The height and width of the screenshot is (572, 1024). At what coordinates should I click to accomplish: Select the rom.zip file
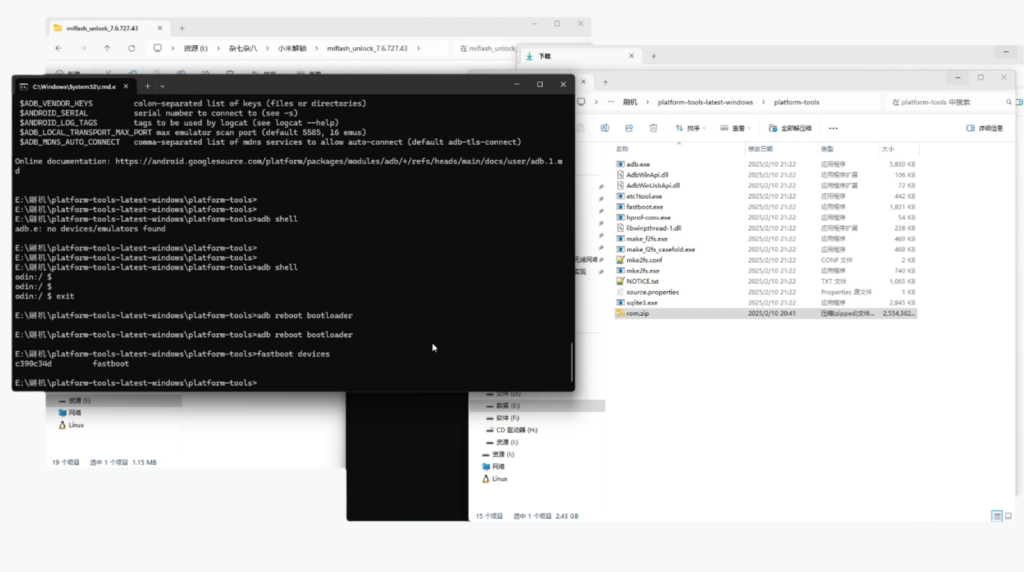(x=638, y=313)
